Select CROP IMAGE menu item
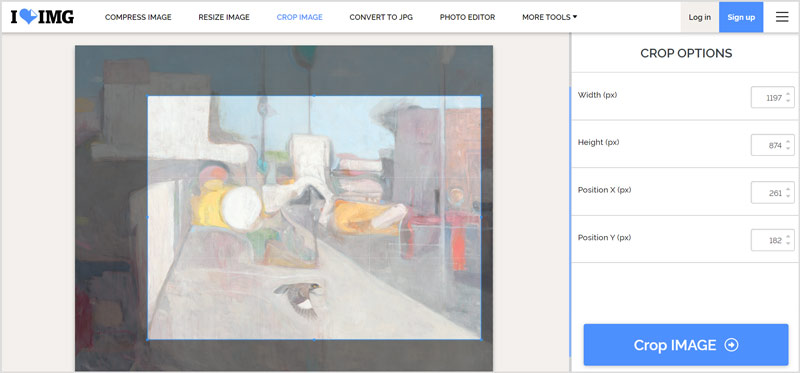The height and width of the screenshot is (373, 800). (x=299, y=17)
